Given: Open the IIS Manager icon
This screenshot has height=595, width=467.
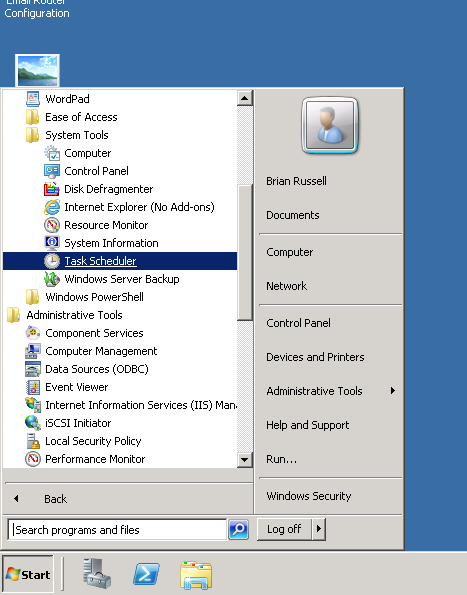Looking at the screenshot, I should point(33,405).
